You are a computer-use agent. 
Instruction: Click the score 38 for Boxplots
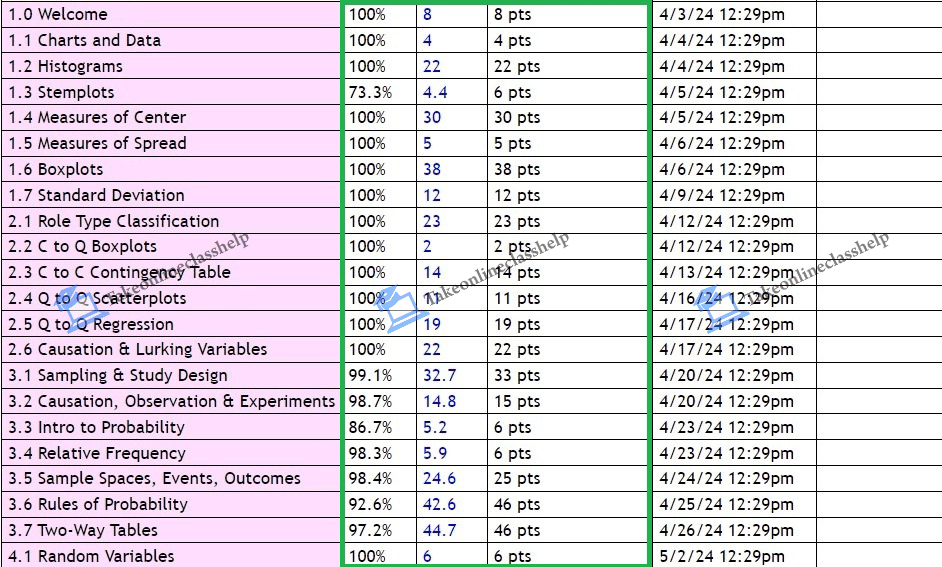(432, 169)
